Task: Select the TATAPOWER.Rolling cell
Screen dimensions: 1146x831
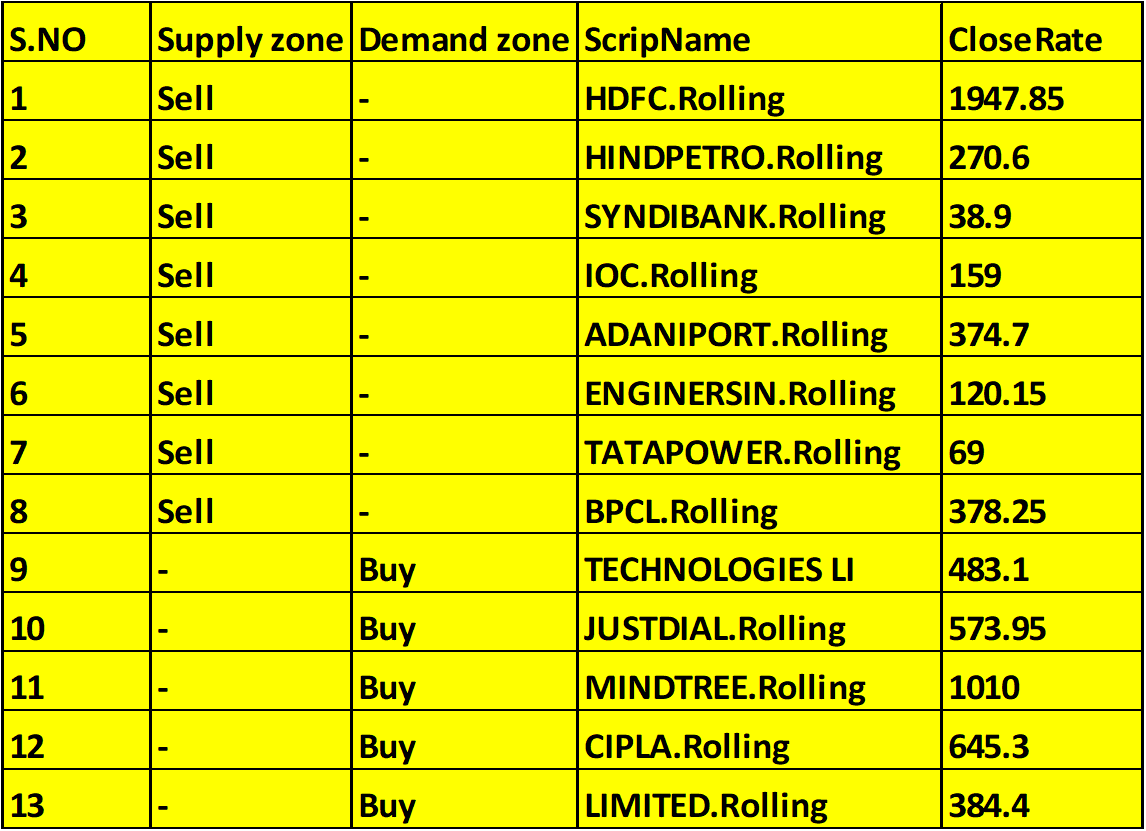Action: point(742,453)
